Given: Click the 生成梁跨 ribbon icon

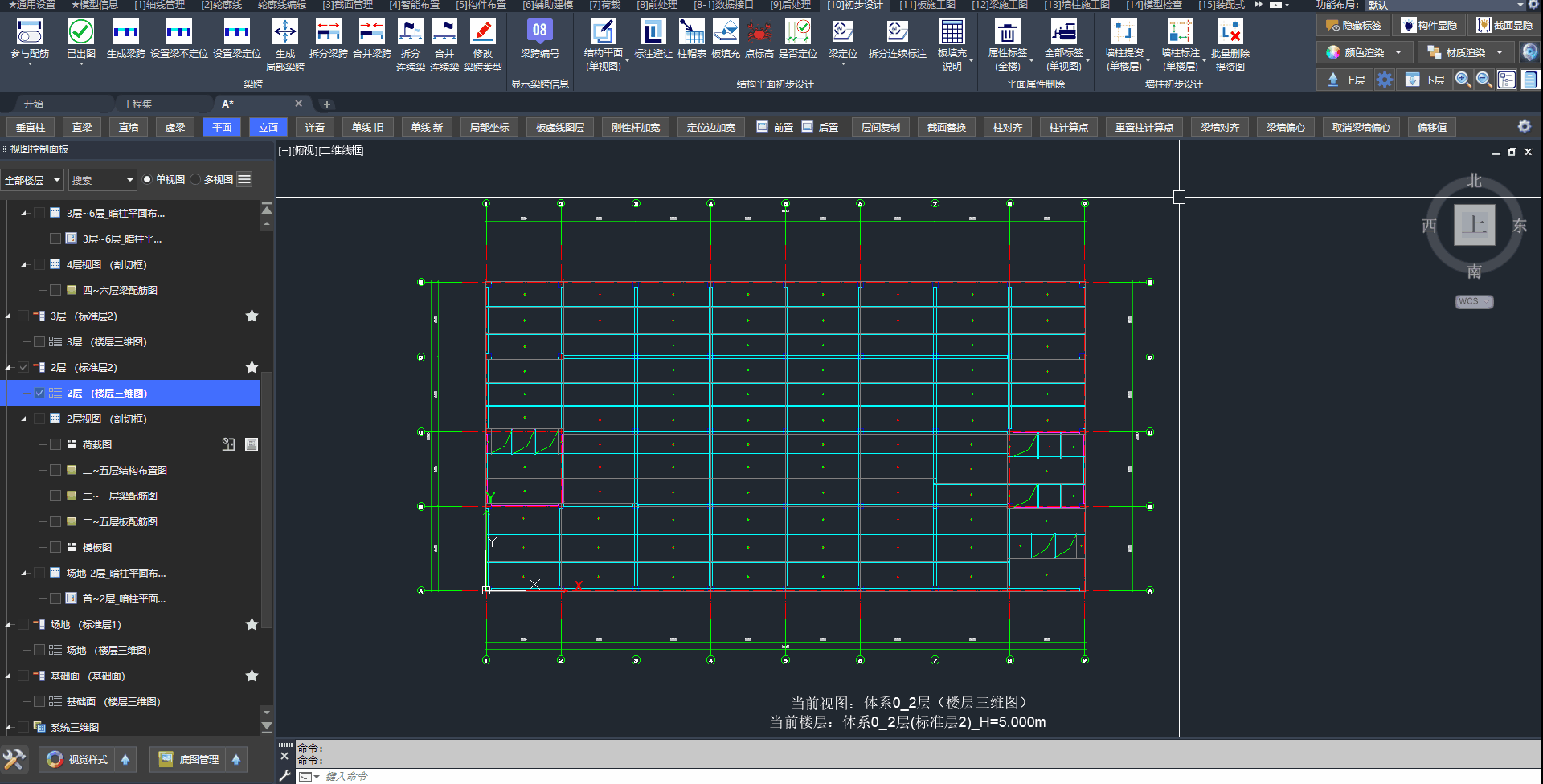Looking at the screenshot, I should (125, 33).
